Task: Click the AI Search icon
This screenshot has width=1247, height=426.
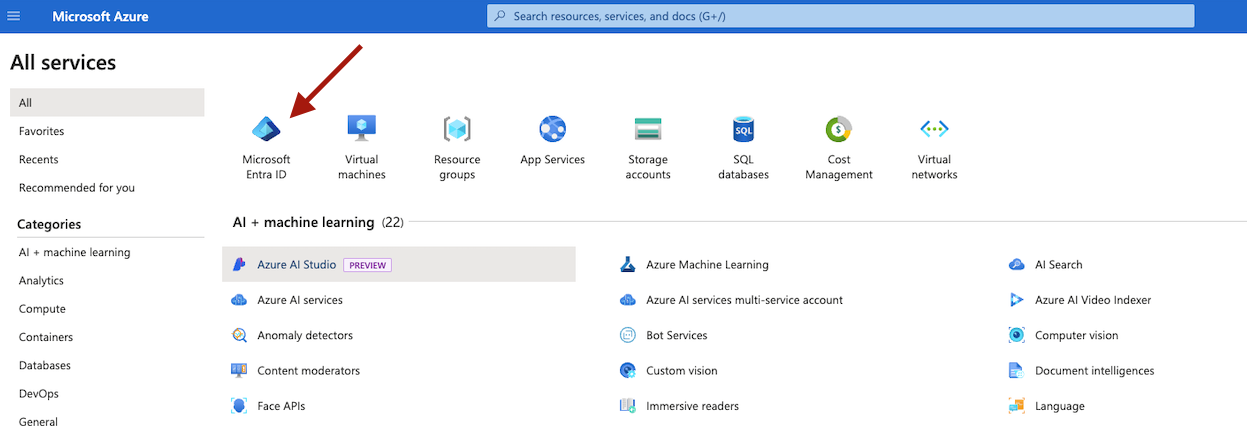Action: pos(1017,265)
